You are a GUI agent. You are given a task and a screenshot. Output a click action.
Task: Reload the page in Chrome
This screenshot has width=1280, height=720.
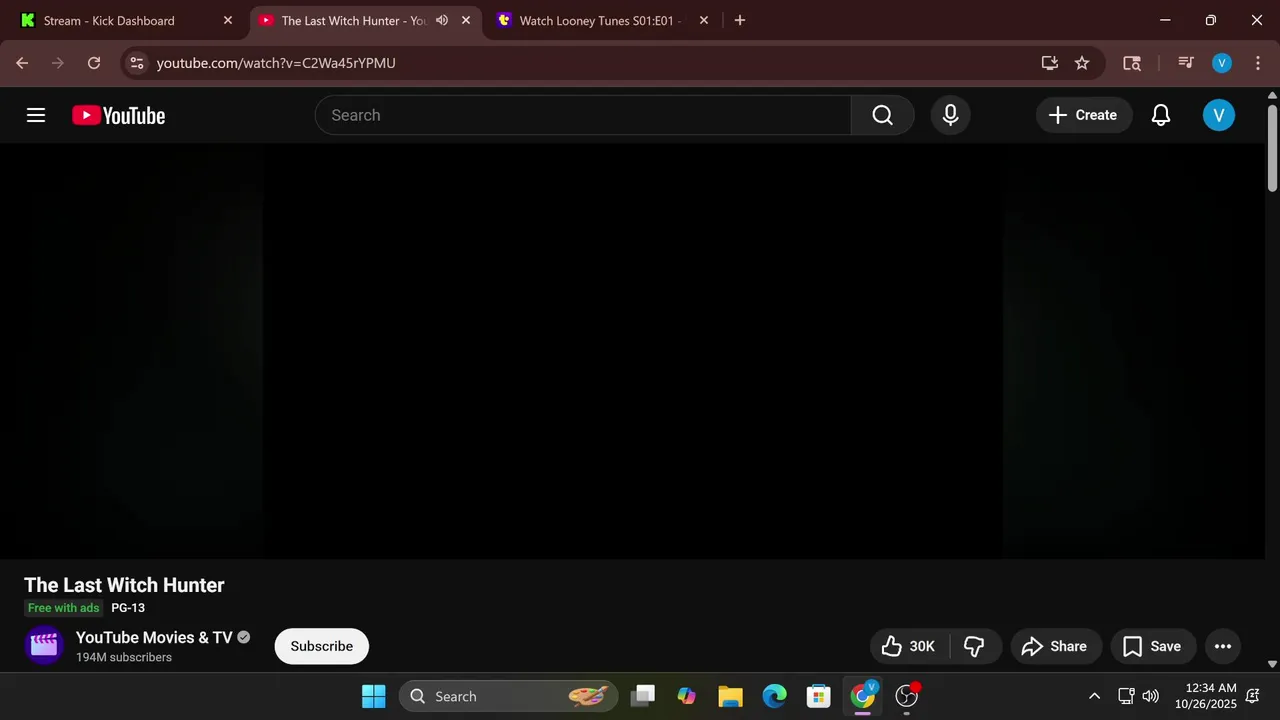tap(94, 63)
